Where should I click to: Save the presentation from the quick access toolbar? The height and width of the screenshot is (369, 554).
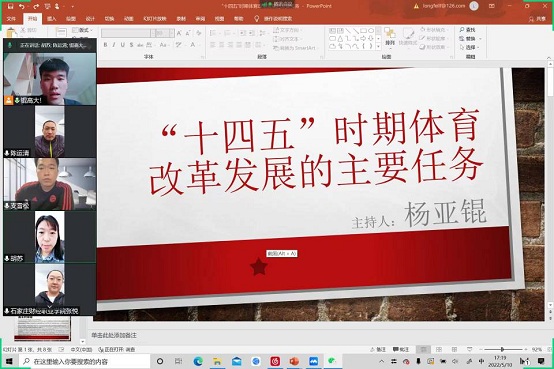tap(10, 6)
